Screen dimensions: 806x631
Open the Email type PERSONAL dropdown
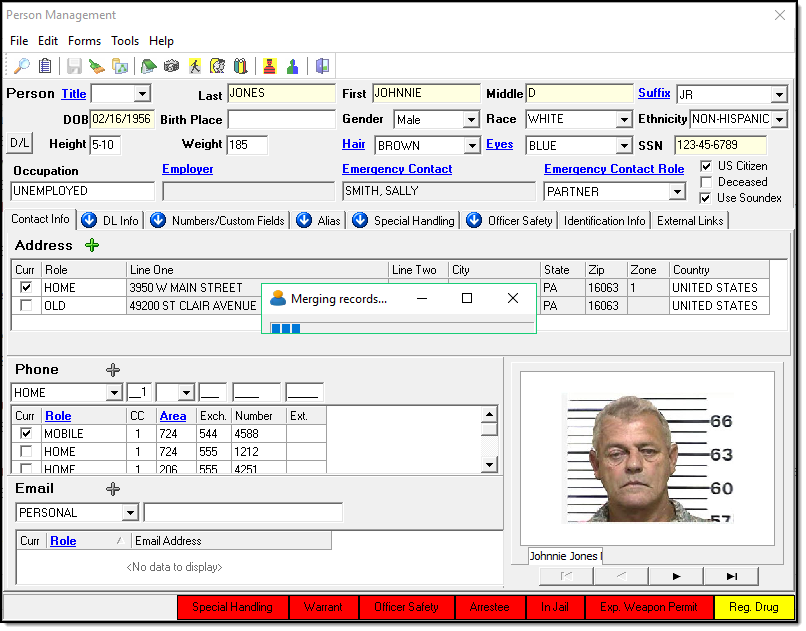[x=129, y=513]
